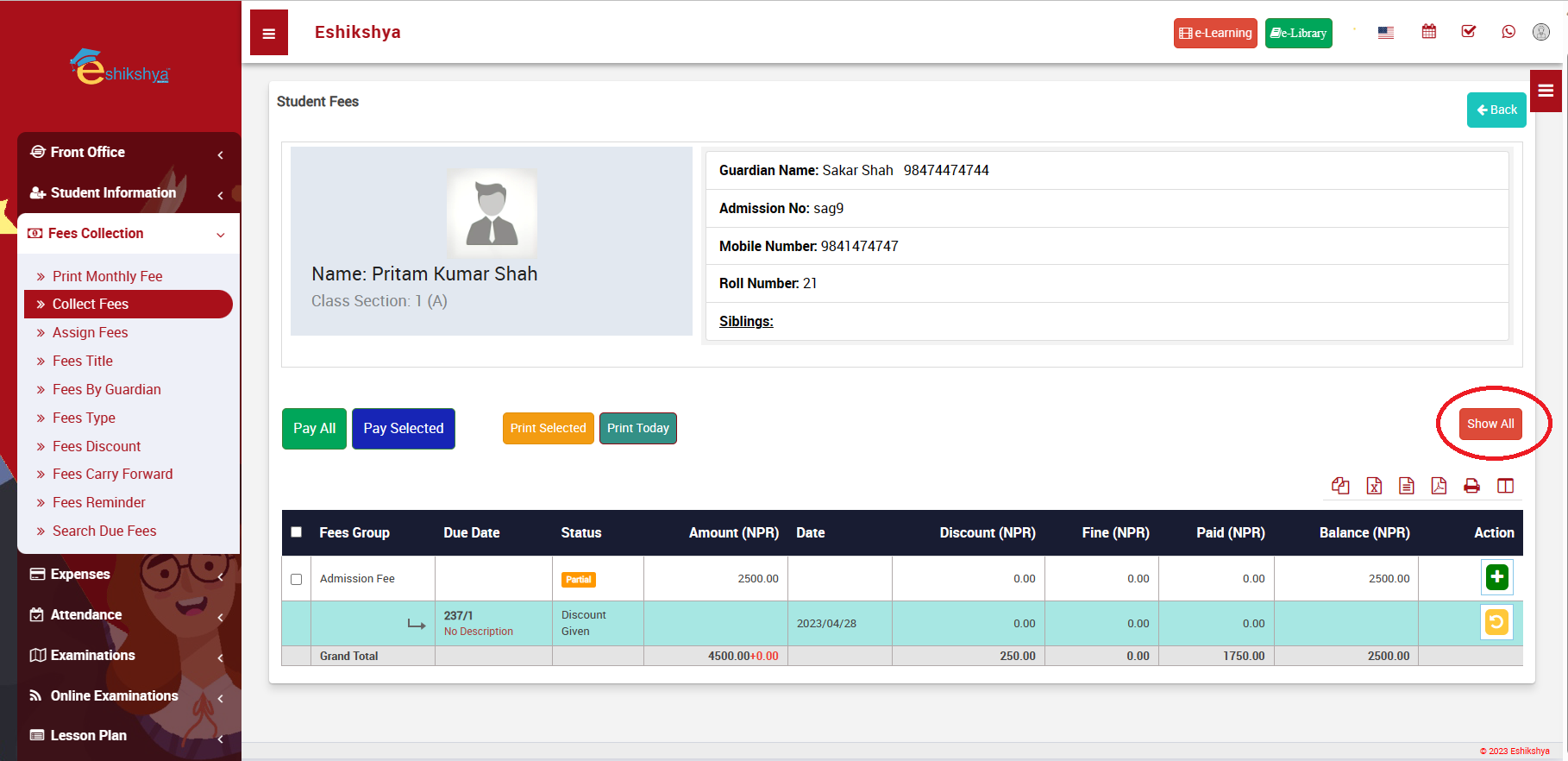Viewport: 1568px width, 761px height.
Task: Click green plus to add Admission Fee
Action: tap(1496, 577)
